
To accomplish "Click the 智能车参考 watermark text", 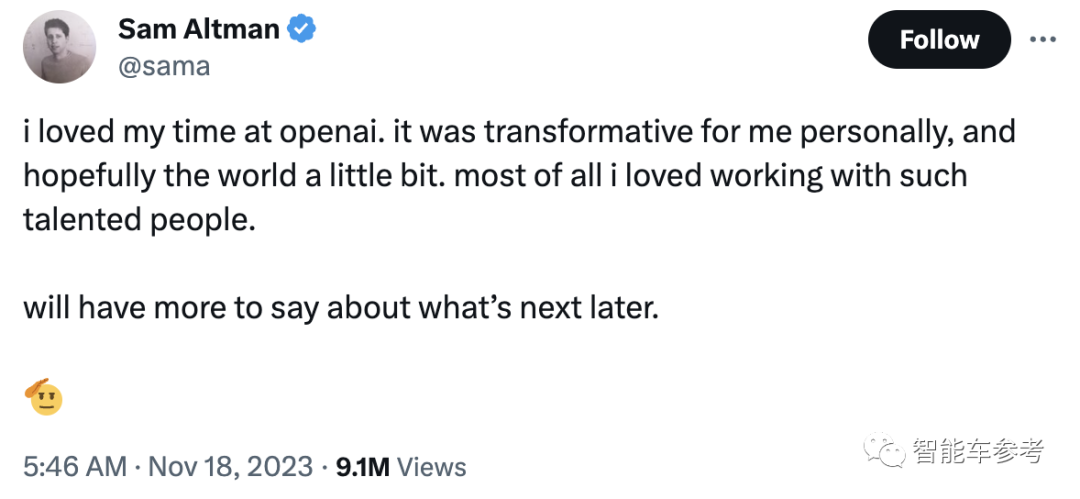I will (978, 452).
